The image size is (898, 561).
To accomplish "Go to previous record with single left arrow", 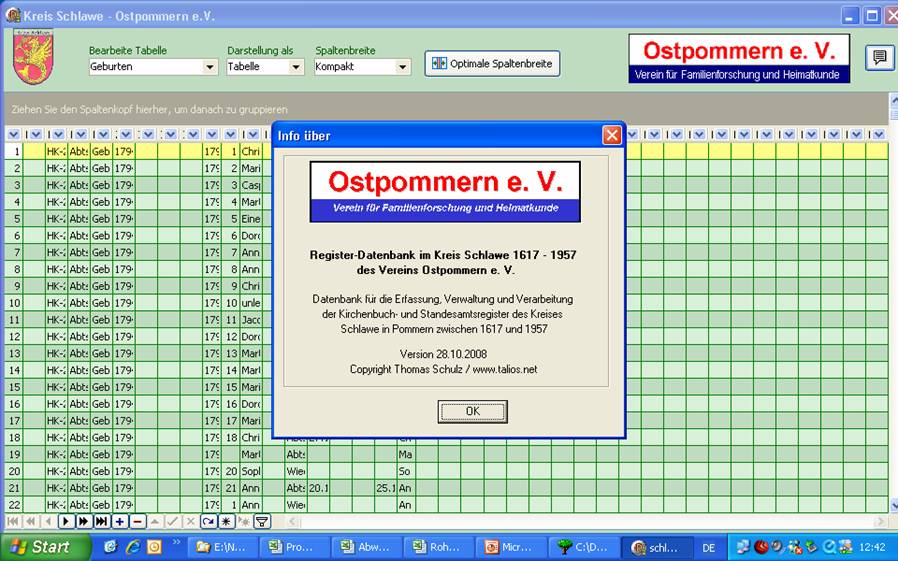I will [48, 522].
